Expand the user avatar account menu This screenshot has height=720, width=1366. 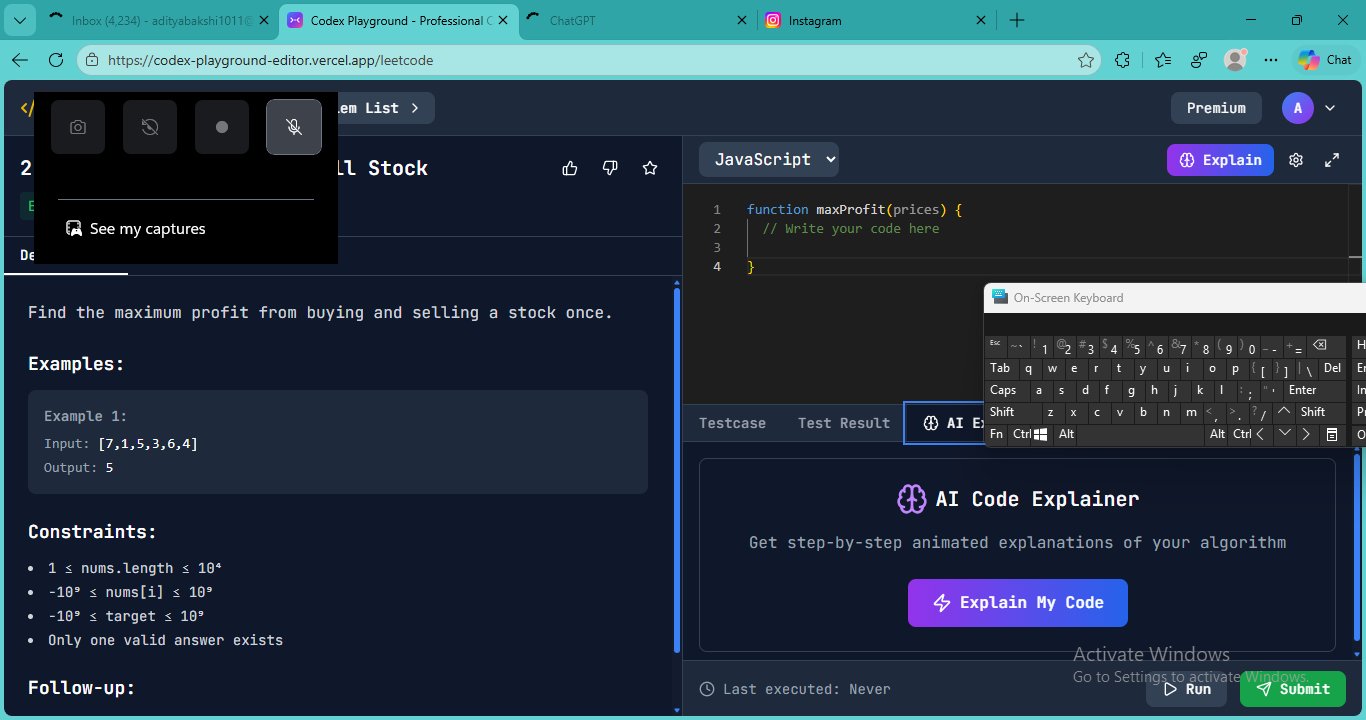1330,108
